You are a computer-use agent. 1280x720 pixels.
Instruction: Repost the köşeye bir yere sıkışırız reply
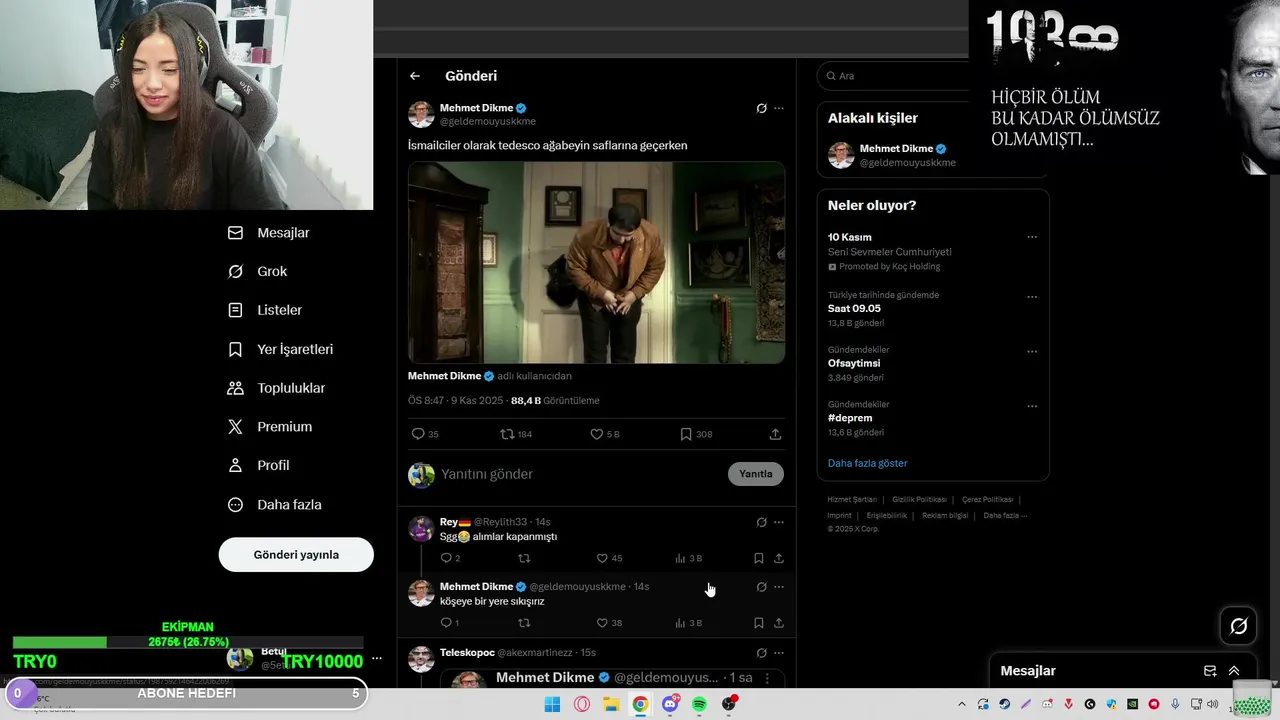pos(524,623)
